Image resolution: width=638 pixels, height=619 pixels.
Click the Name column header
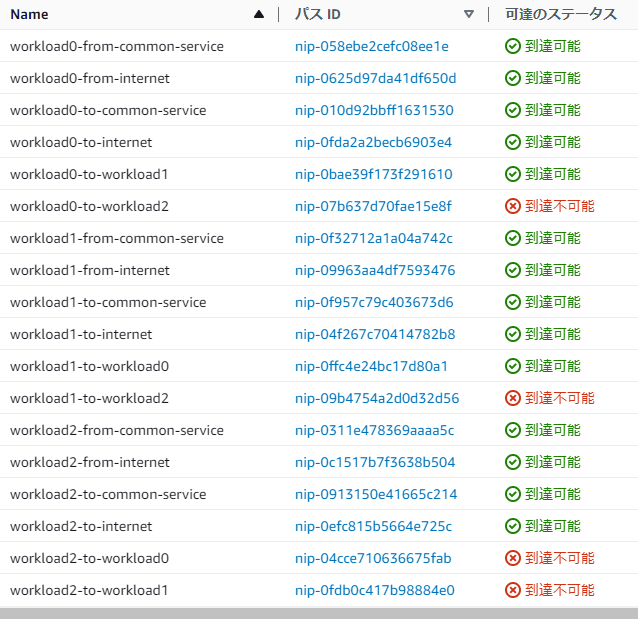[x=29, y=15]
